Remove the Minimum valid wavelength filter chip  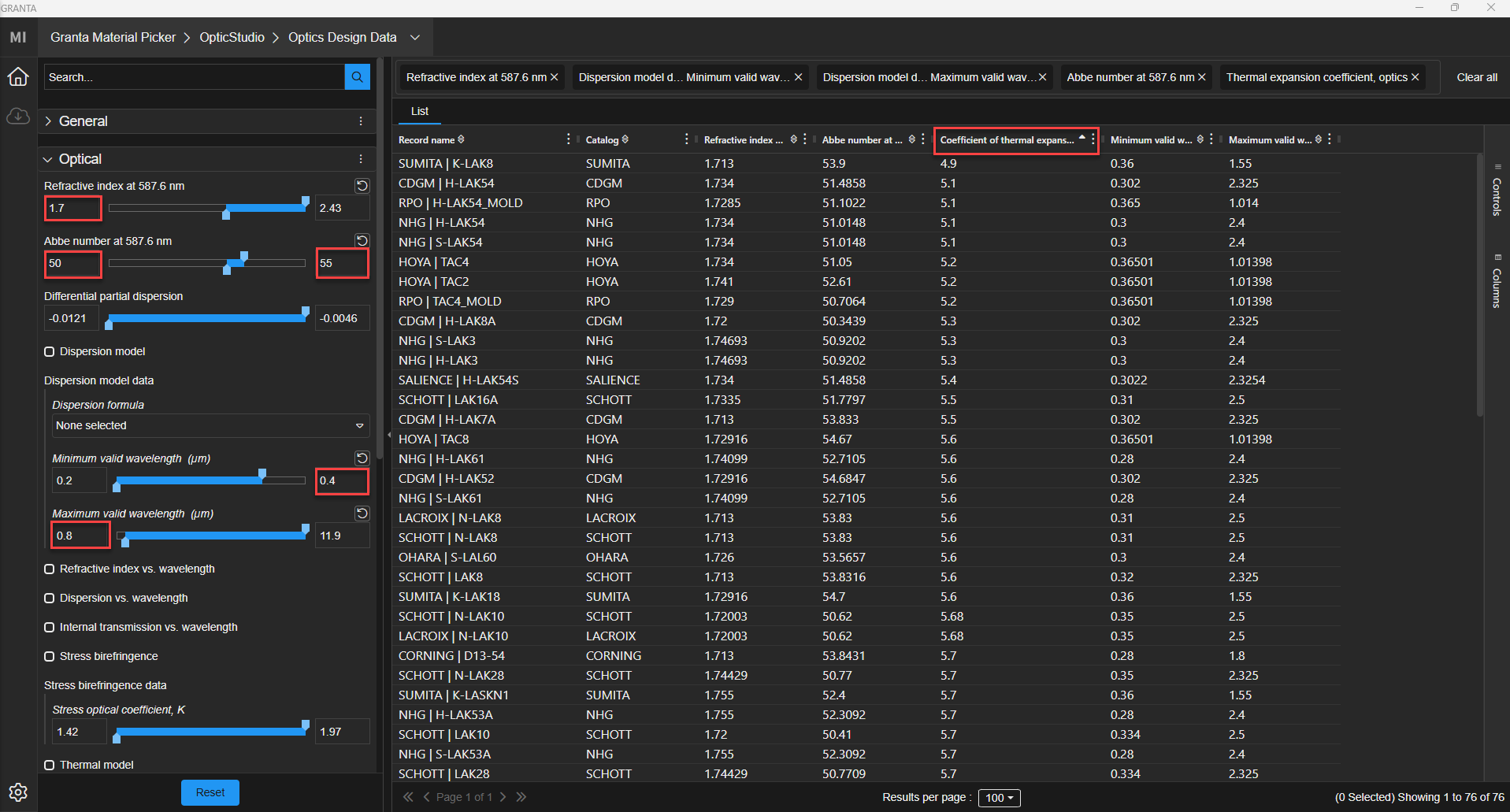(x=799, y=77)
